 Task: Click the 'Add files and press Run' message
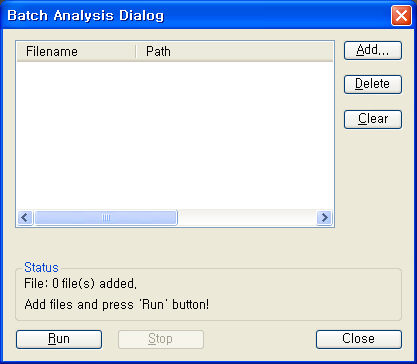(117, 304)
